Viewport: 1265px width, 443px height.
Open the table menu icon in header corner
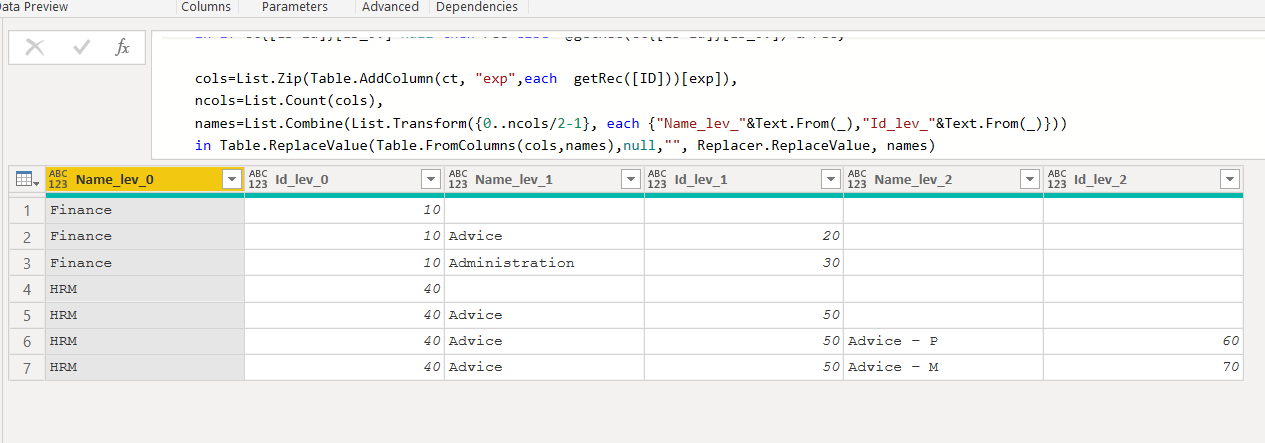pos(27,179)
